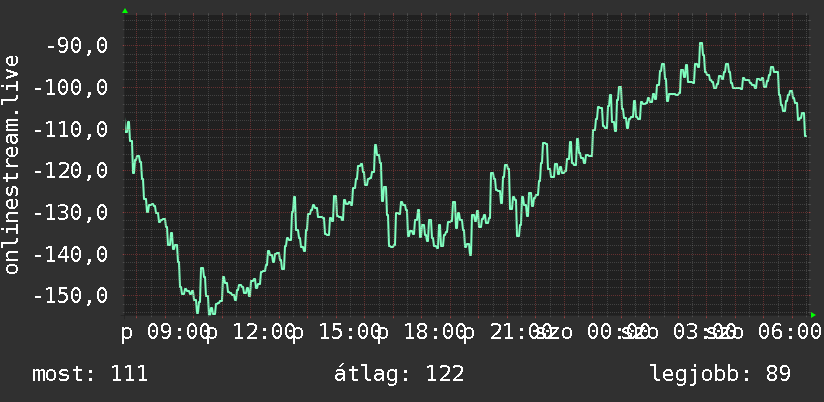Click the 'átlag: 122' average value
This screenshot has width=824, height=402.
coord(399,374)
